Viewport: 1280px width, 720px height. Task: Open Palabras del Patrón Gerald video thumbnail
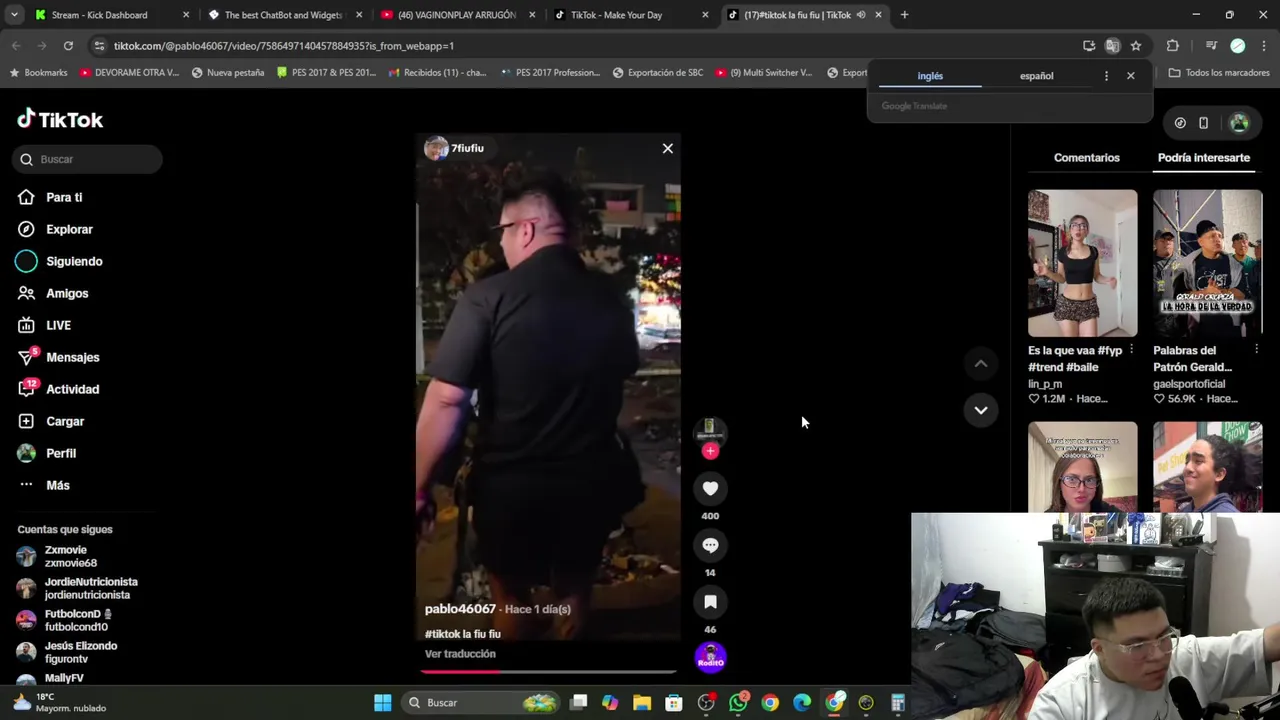[x=1207, y=263]
